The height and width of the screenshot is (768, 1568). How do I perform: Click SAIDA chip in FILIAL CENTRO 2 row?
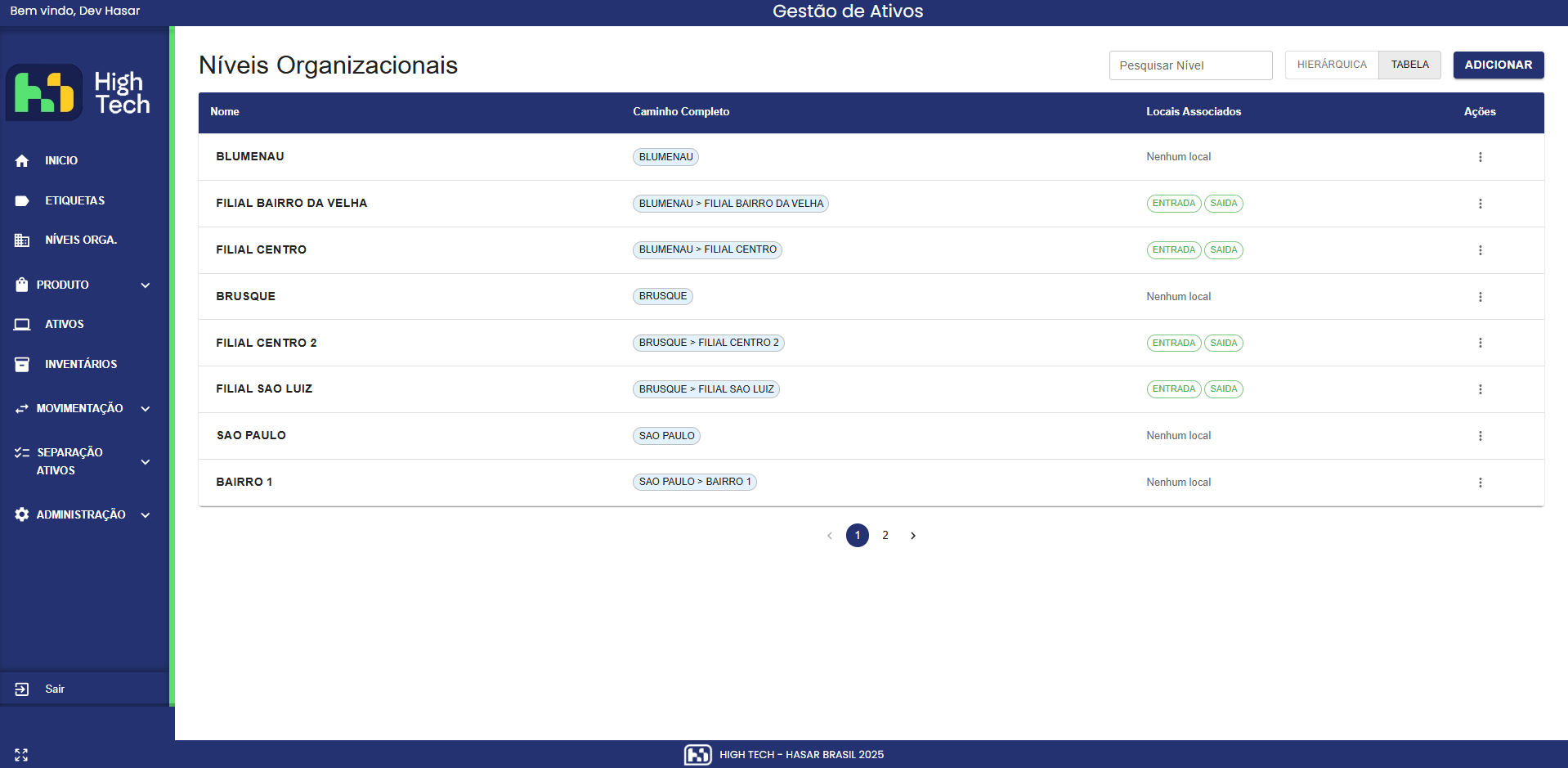(x=1223, y=343)
